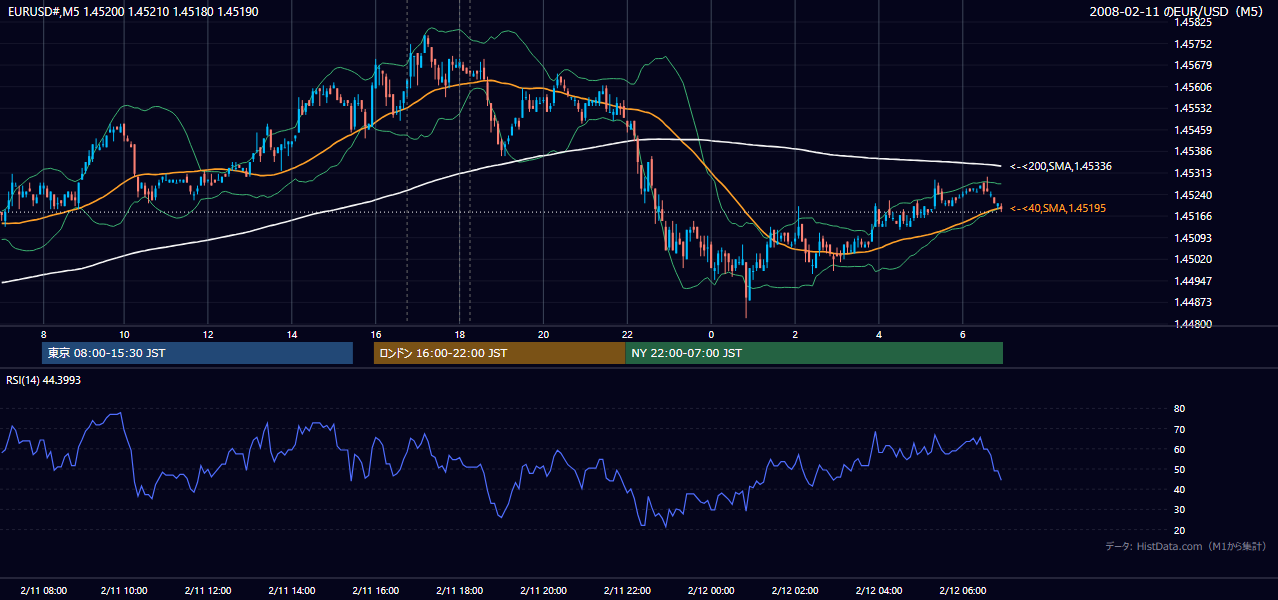The height and width of the screenshot is (600, 1278).
Task: Click the RSI 60 level label
Action: pos(1179,449)
